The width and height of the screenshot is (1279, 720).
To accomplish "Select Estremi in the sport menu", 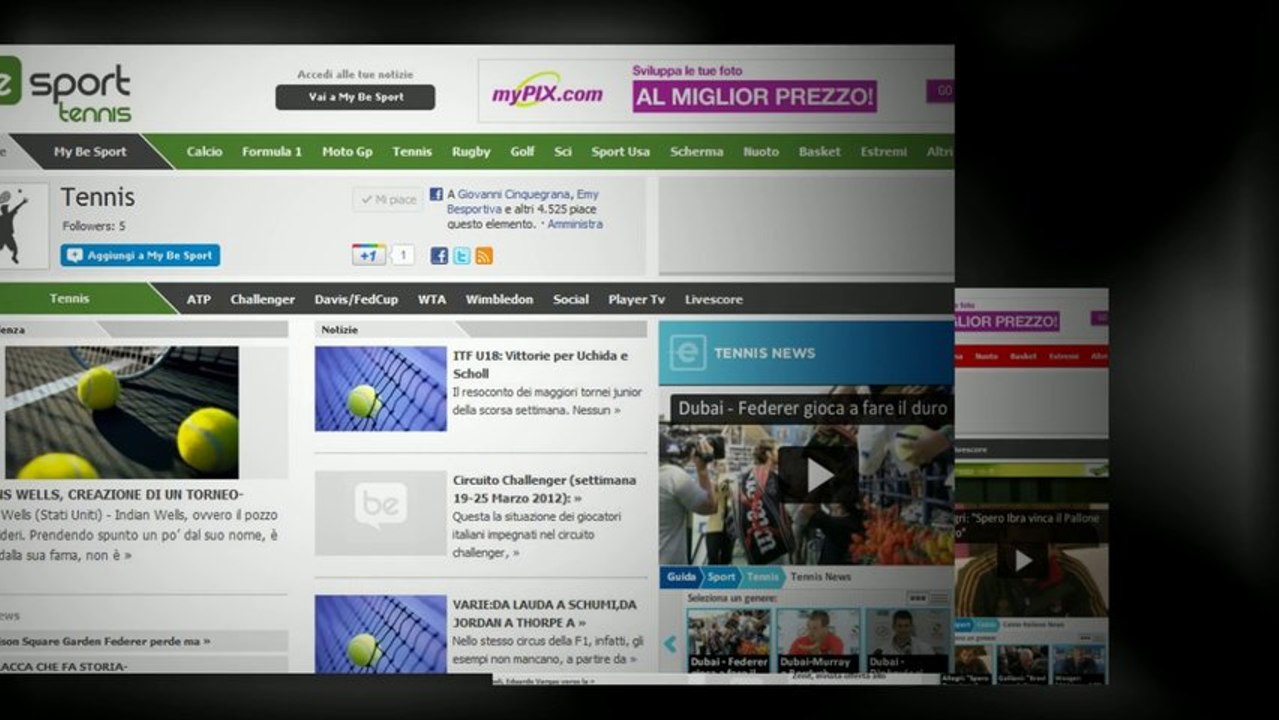I will (x=883, y=152).
